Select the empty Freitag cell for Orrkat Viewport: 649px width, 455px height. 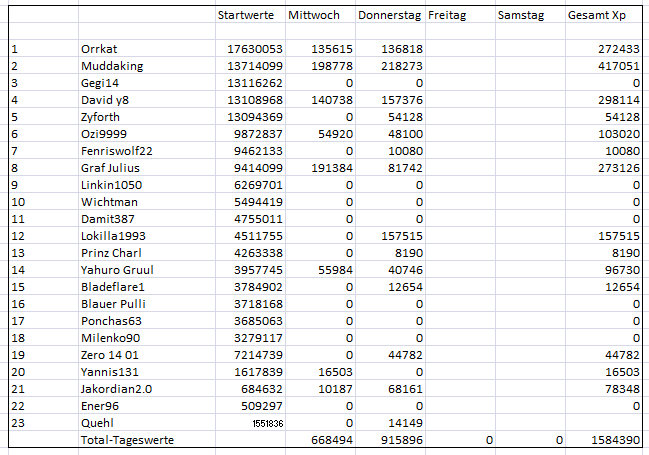click(460, 49)
